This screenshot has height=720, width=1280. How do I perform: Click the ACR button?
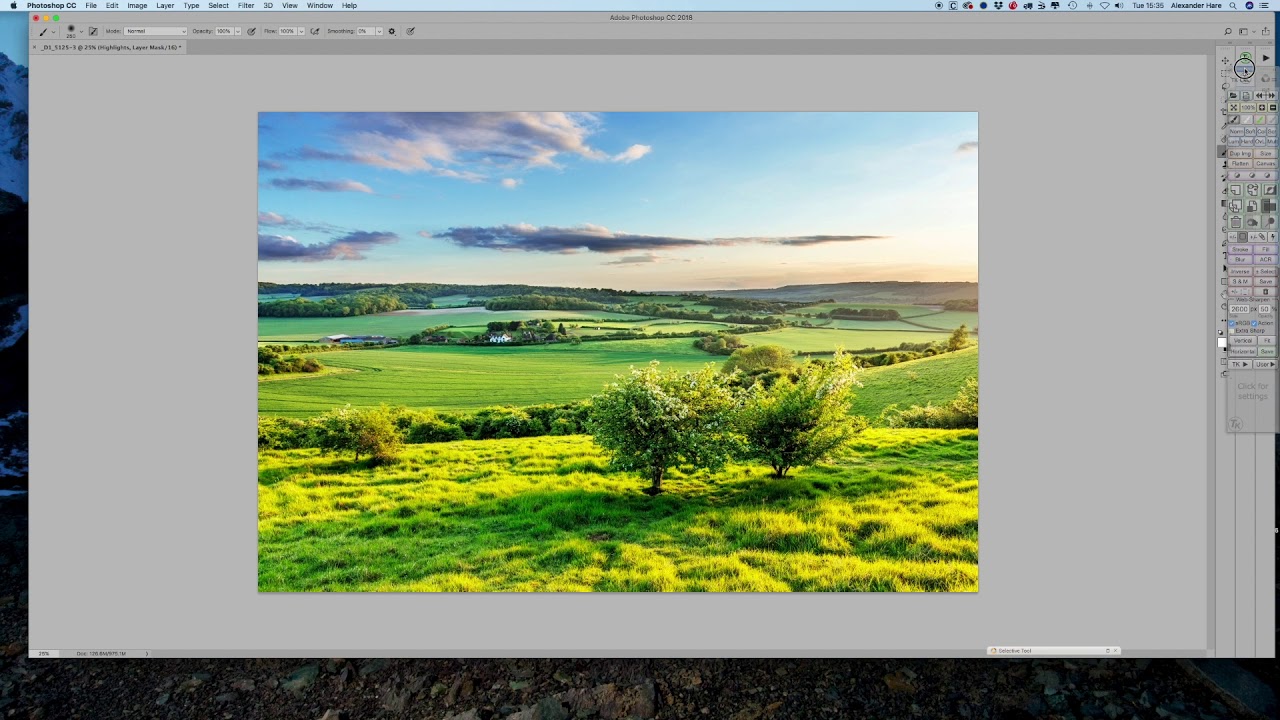1265,260
